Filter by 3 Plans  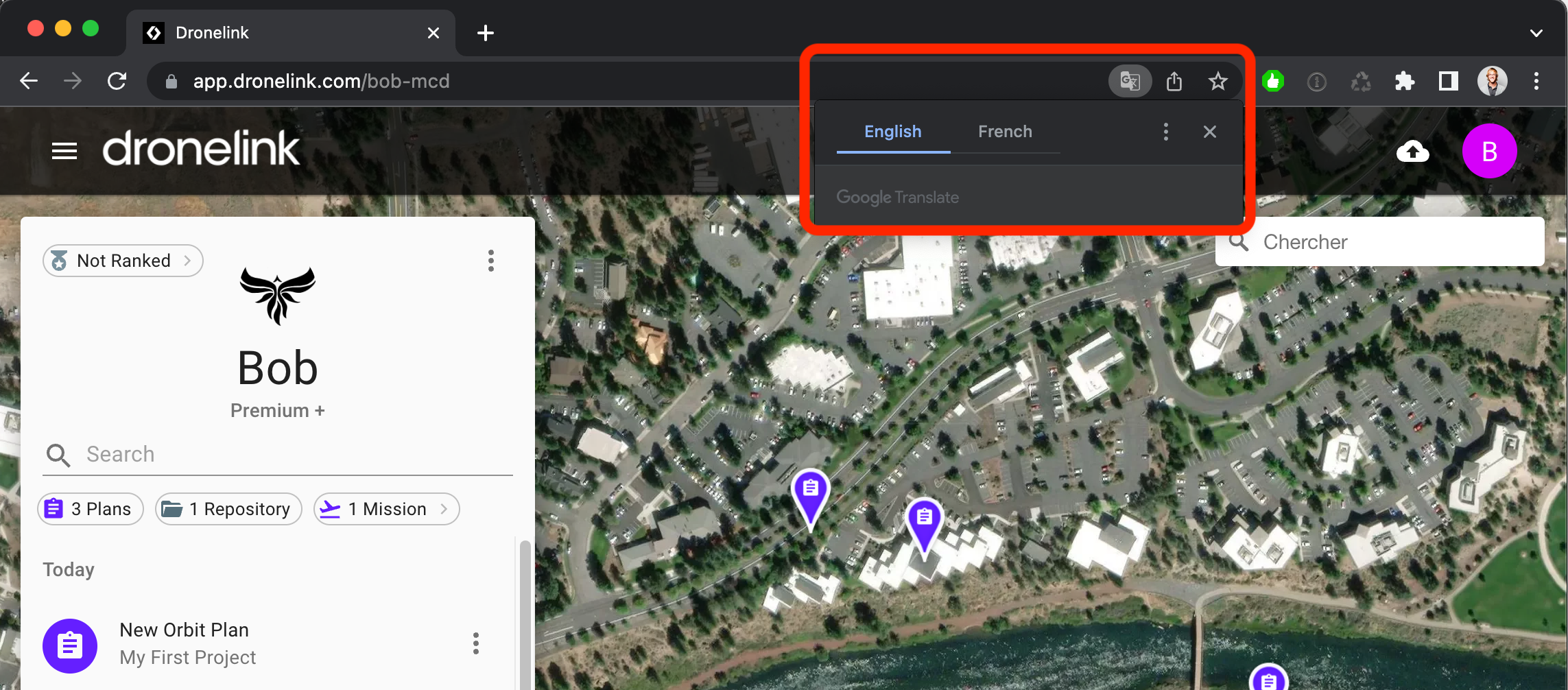pyautogui.click(x=91, y=509)
